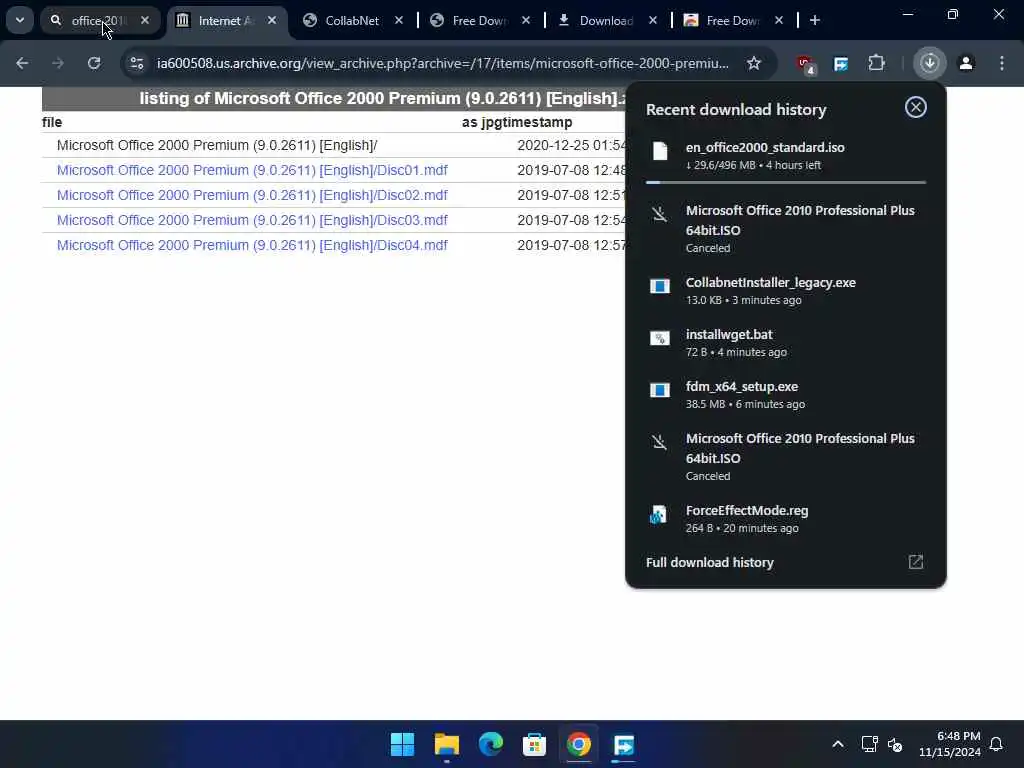Switch to the CollabNet tab
Image resolution: width=1024 pixels, height=768 pixels.
[351, 20]
